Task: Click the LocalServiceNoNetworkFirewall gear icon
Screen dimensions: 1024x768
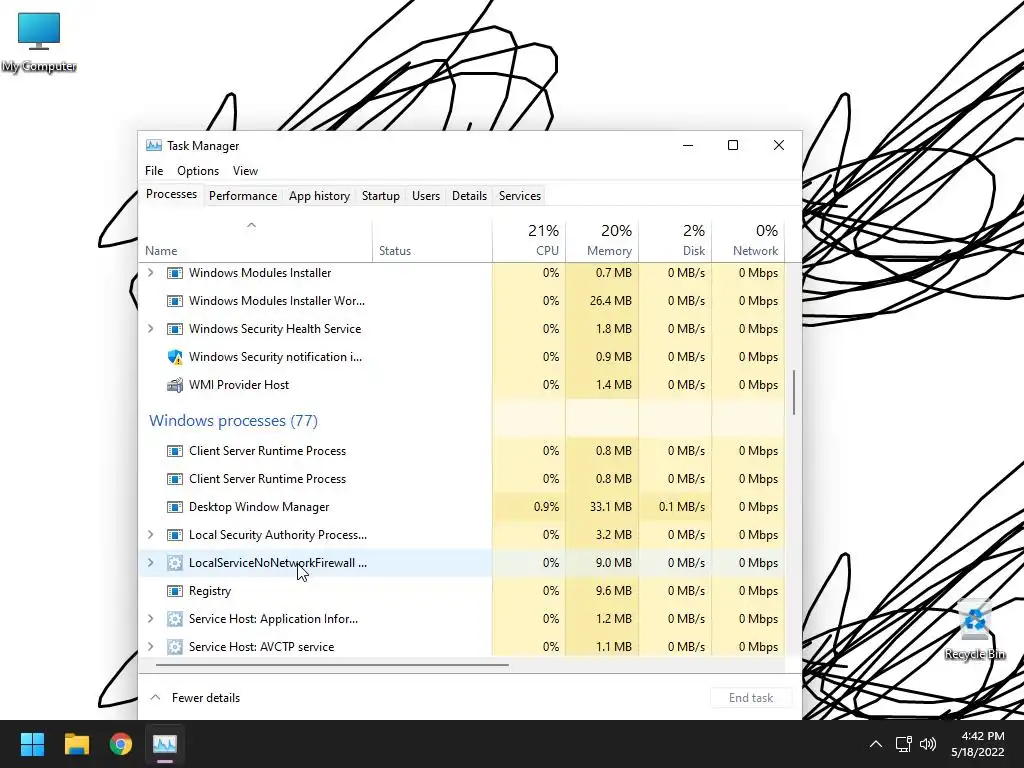Action: click(x=174, y=563)
